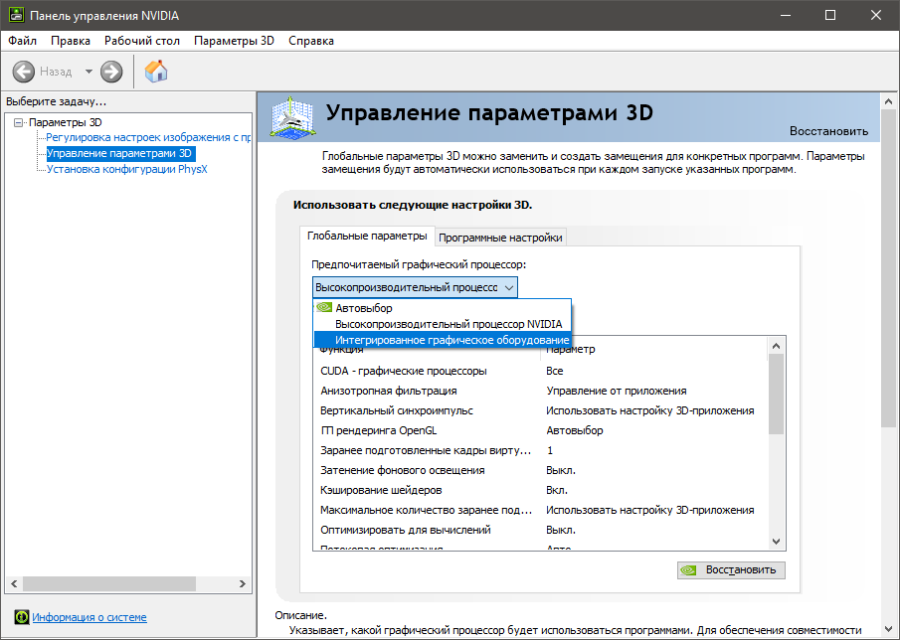The image size is (900, 640).
Task: Open the Правка menu
Action: pyautogui.click(x=70, y=41)
